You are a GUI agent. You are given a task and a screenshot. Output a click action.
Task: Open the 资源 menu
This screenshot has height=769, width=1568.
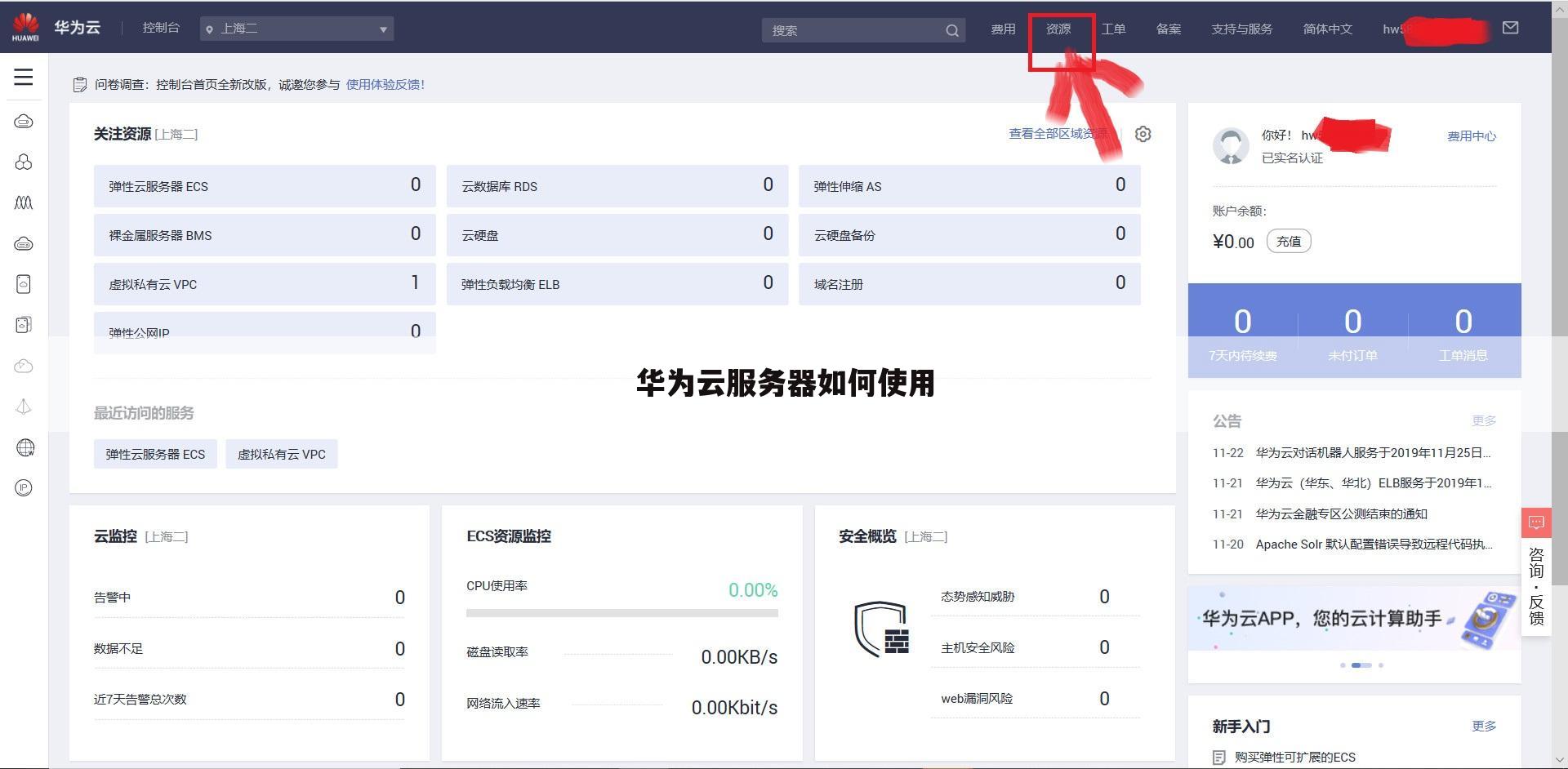(x=1058, y=29)
